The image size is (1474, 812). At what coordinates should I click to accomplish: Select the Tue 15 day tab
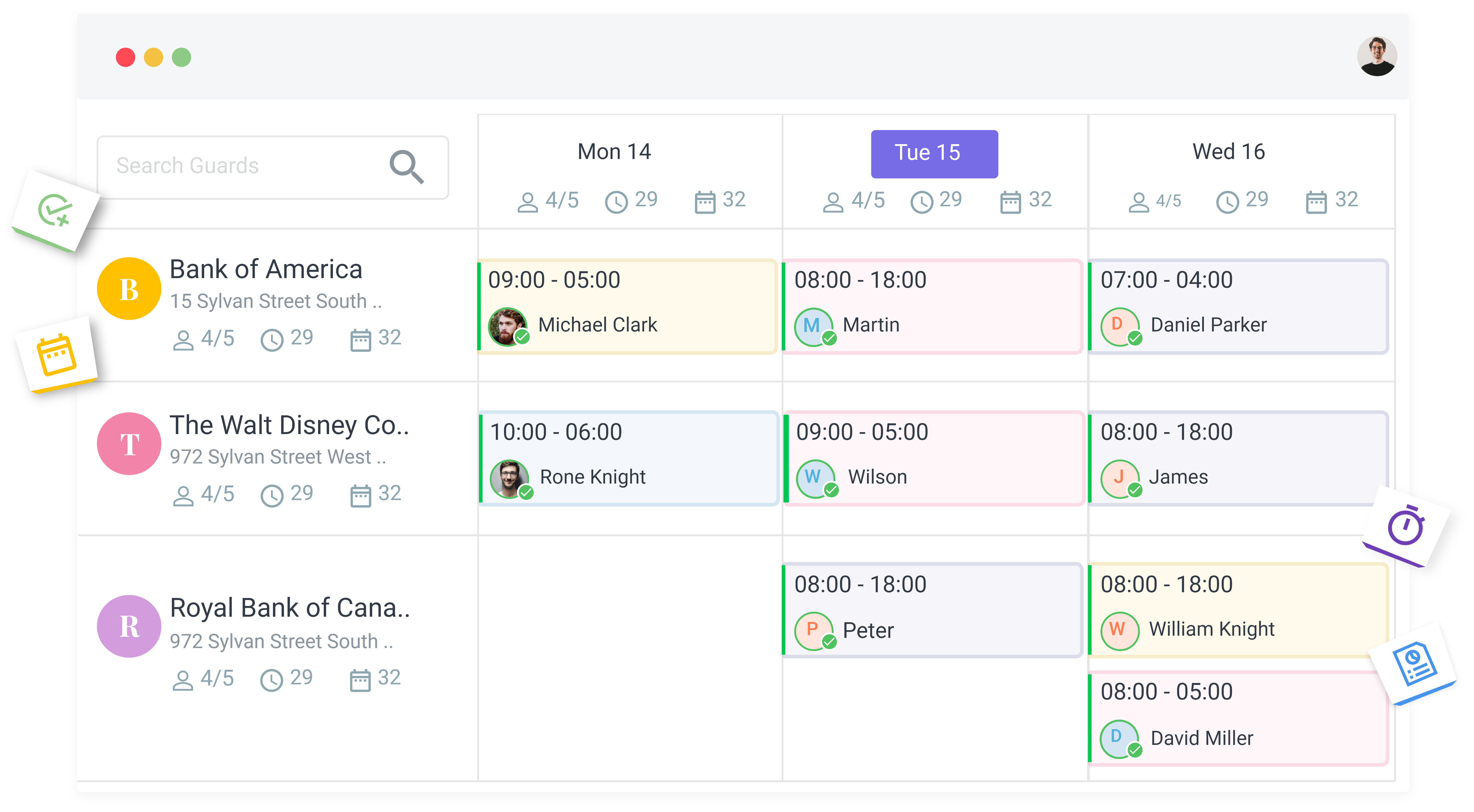pyautogui.click(x=934, y=153)
